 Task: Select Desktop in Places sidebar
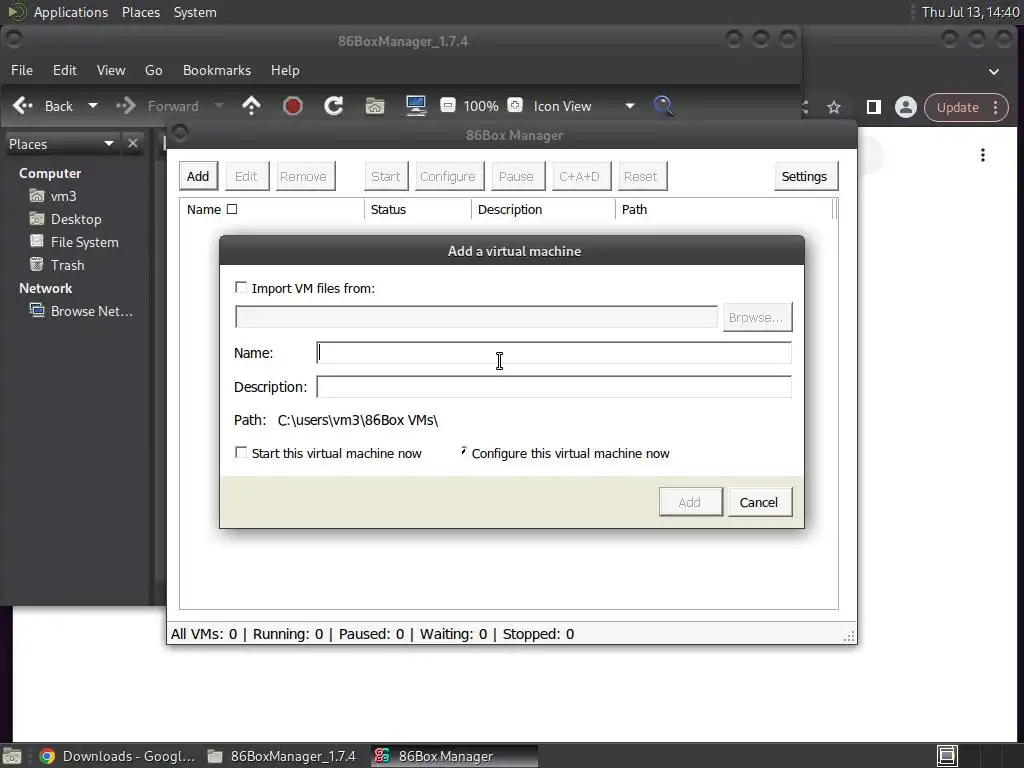coord(76,219)
